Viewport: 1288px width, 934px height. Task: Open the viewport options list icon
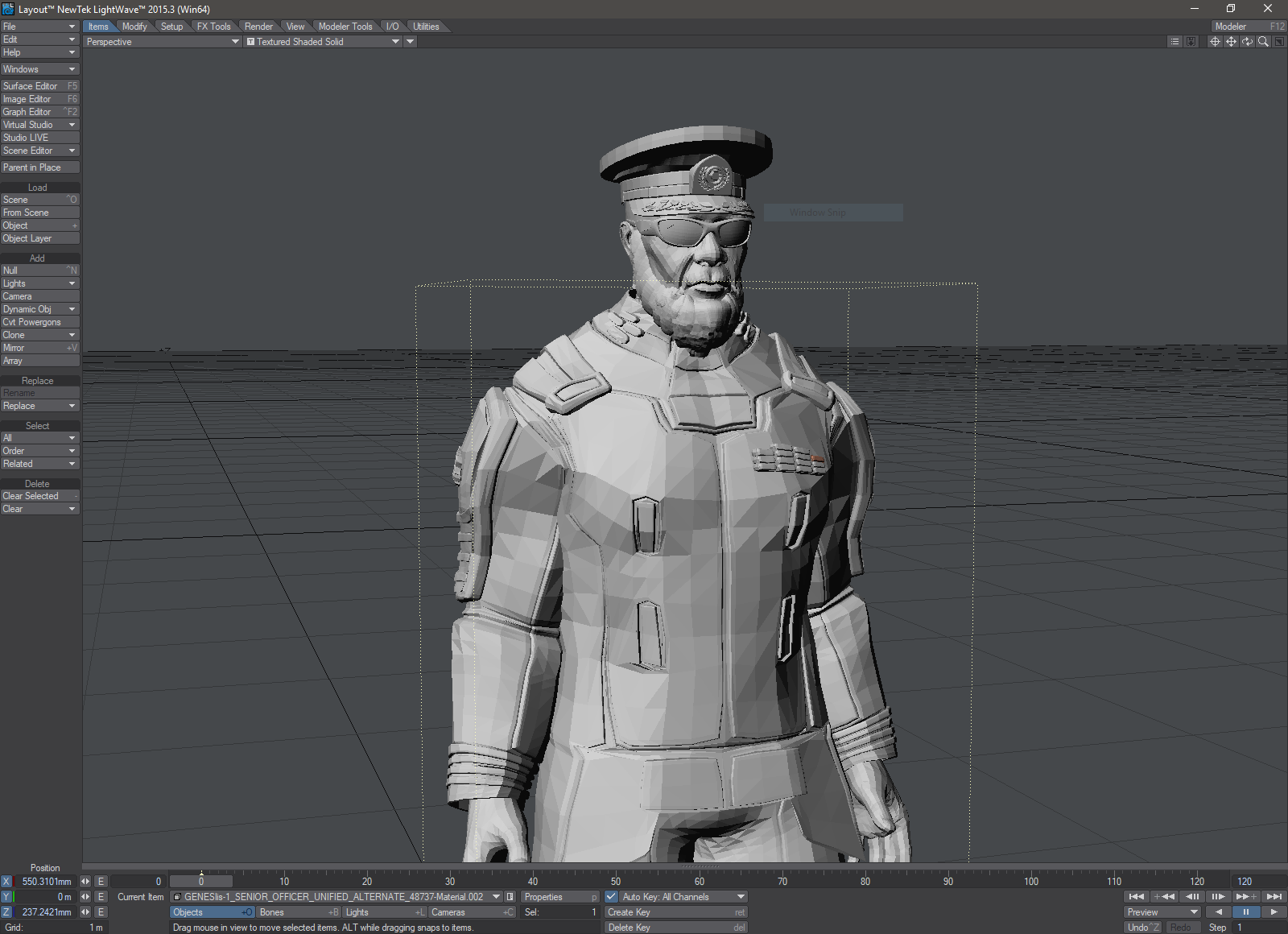[x=1174, y=42]
